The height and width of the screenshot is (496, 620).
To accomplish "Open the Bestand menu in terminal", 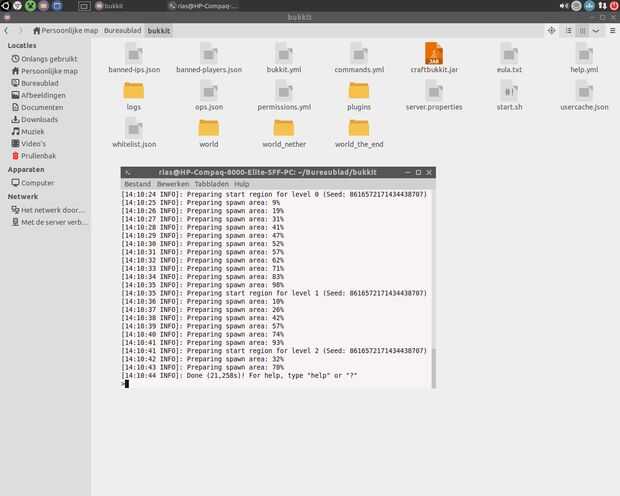I will (x=138, y=184).
